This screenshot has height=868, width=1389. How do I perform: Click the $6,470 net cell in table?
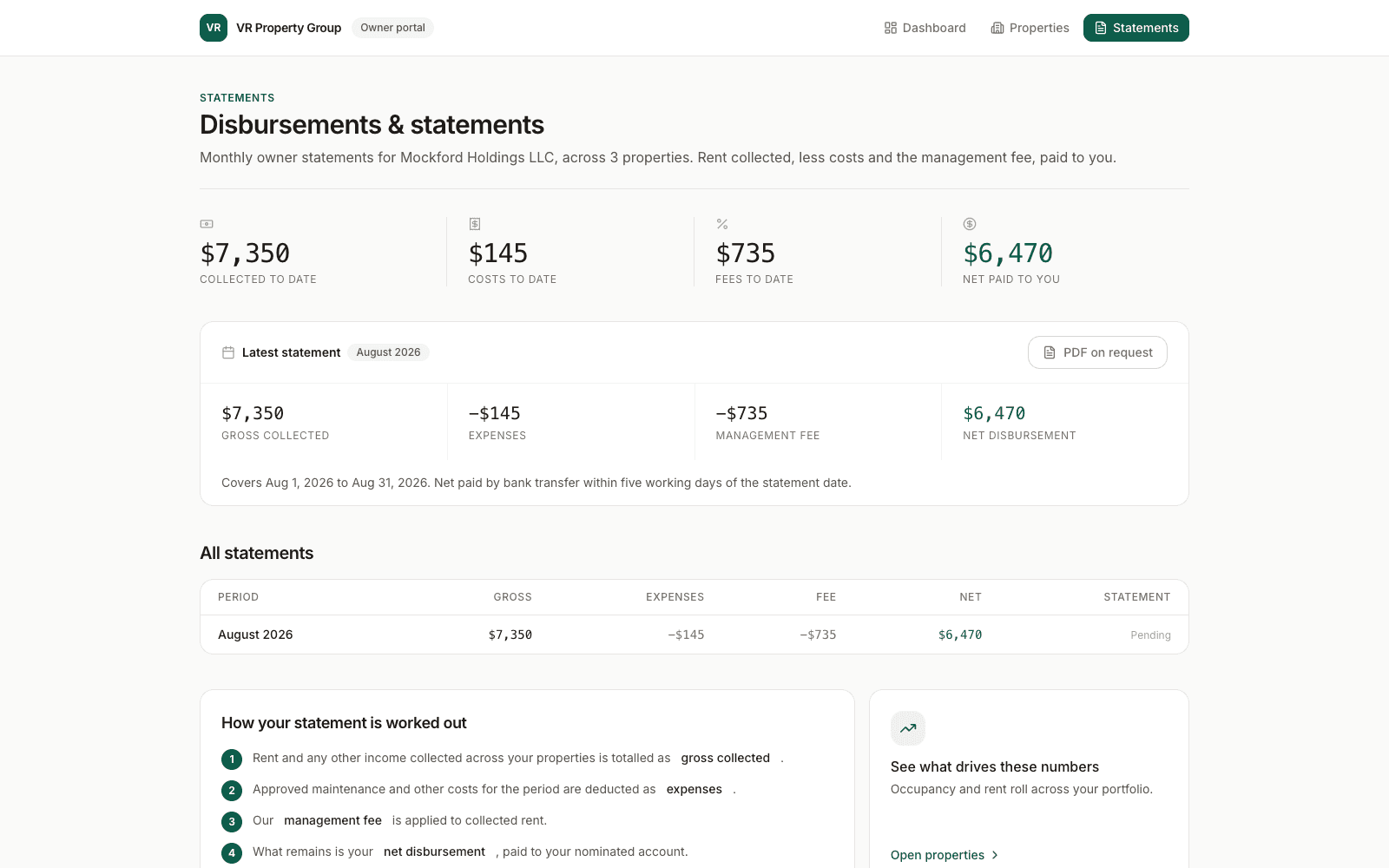[x=960, y=635]
